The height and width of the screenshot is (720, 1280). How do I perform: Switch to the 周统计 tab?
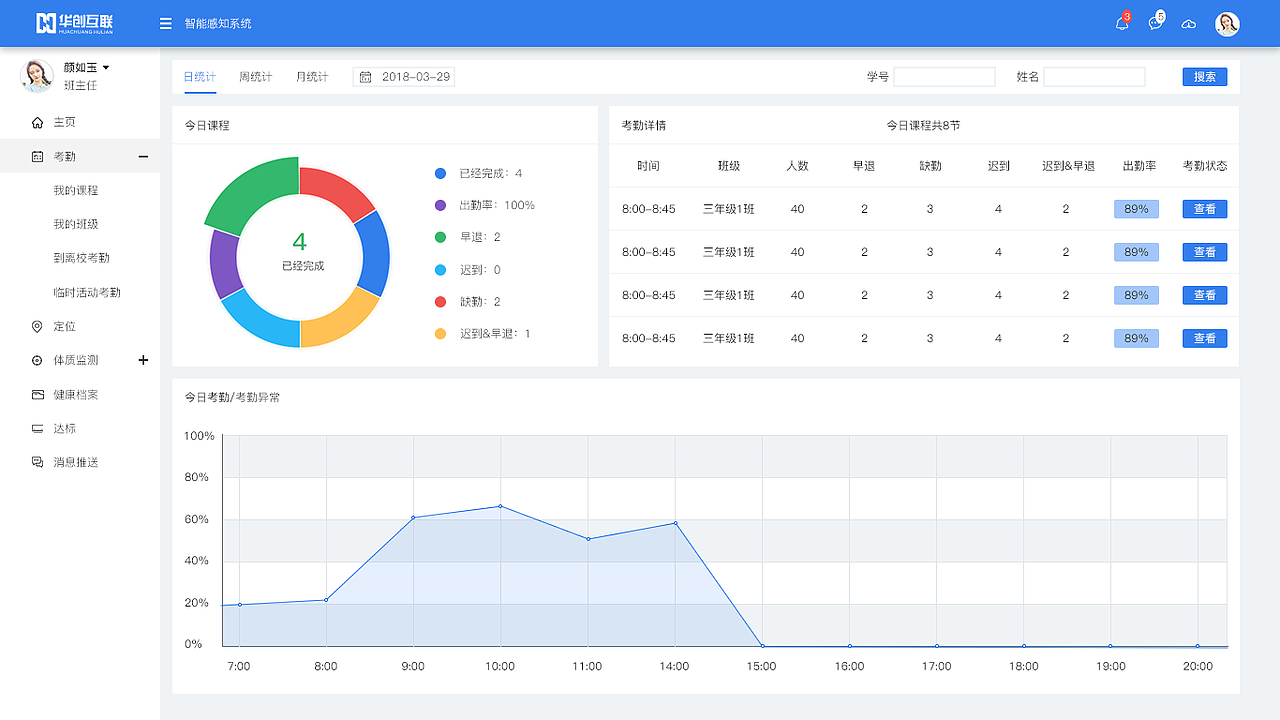tap(256, 77)
